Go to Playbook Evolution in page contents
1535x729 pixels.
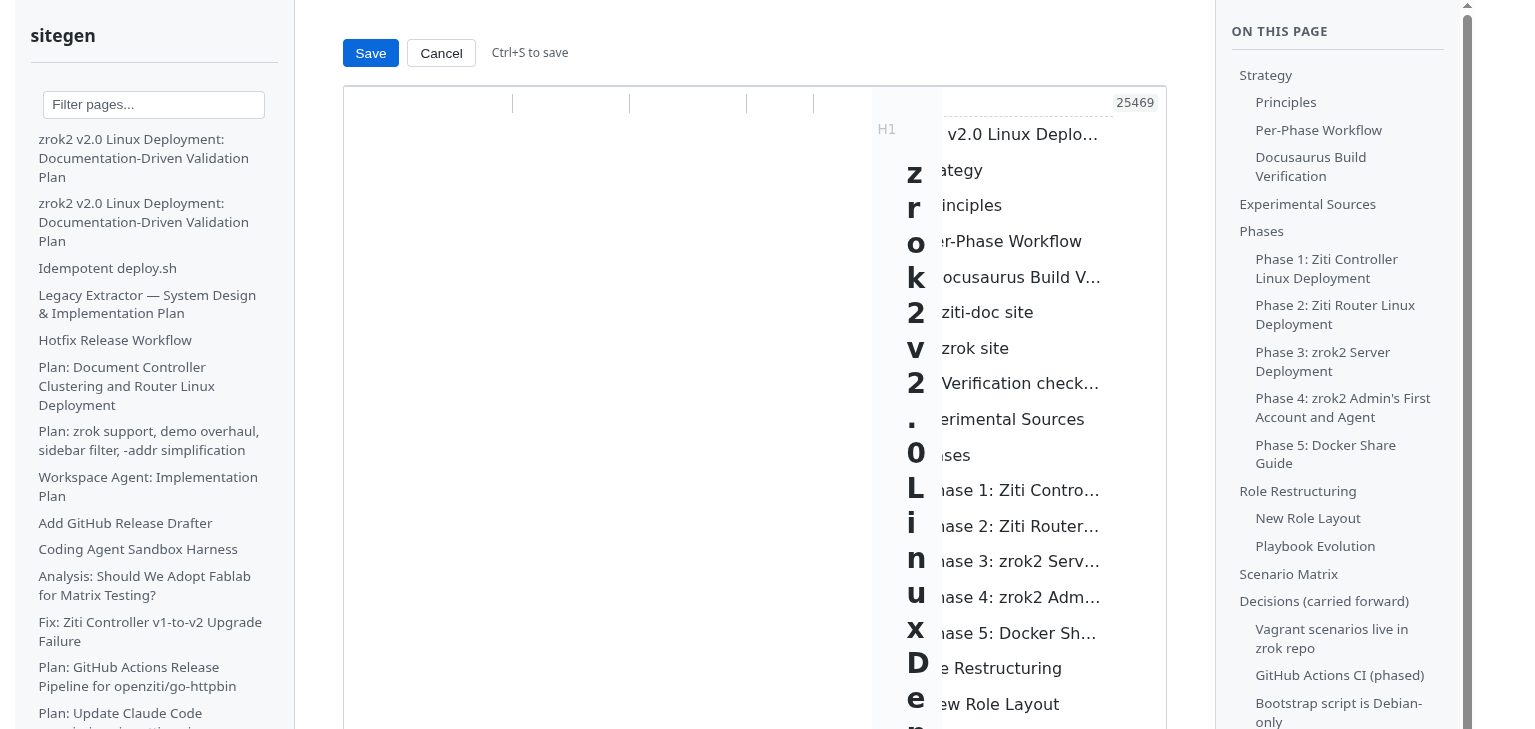pos(1315,546)
